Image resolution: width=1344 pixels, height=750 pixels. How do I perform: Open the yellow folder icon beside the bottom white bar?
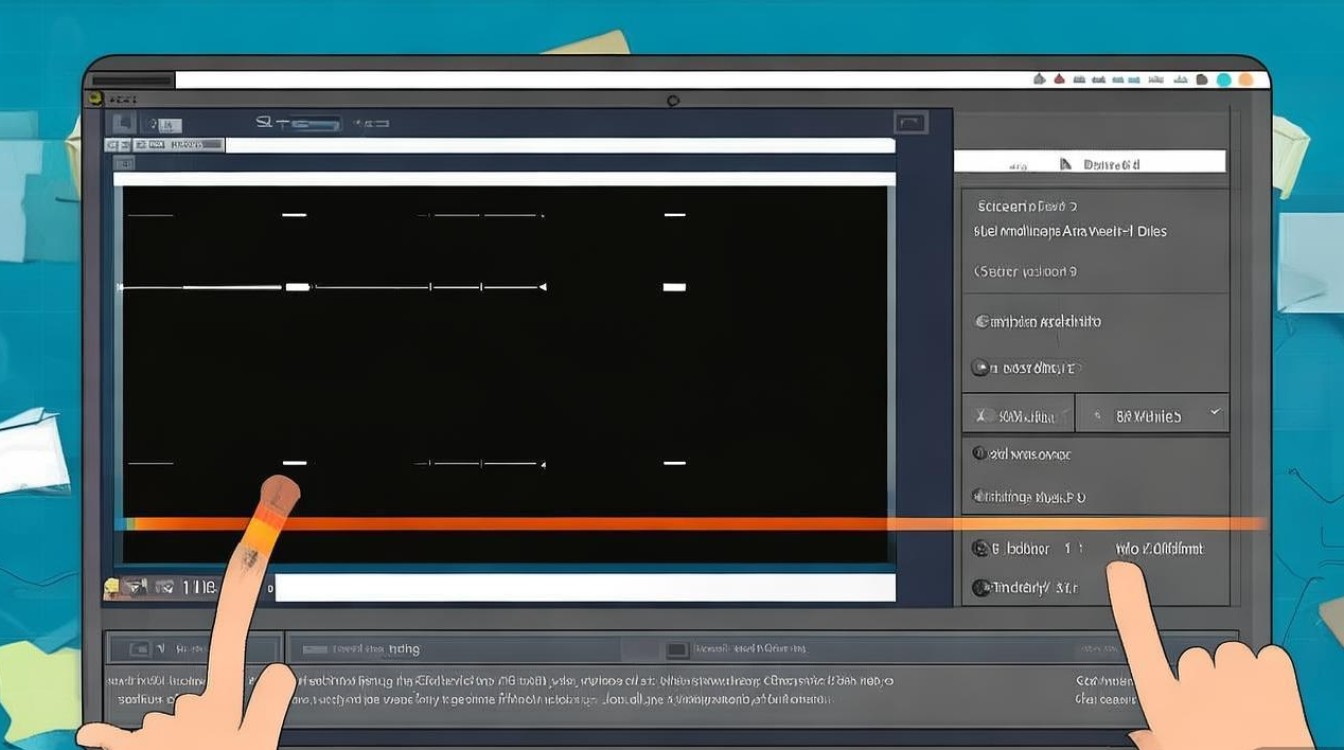click(x=112, y=588)
